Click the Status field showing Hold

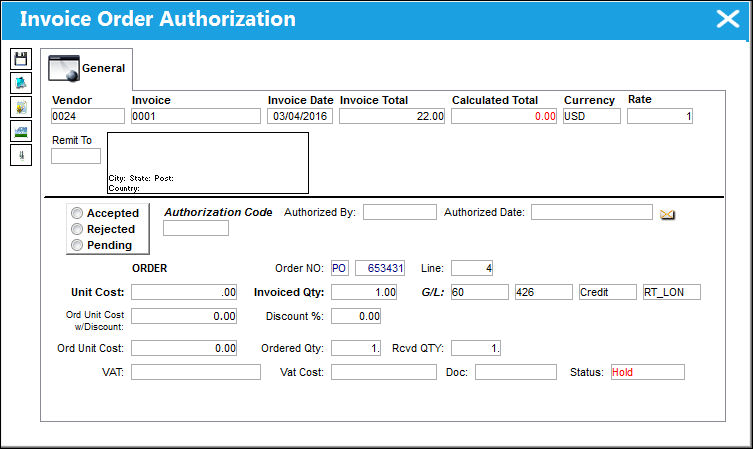(x=648, y=372)
